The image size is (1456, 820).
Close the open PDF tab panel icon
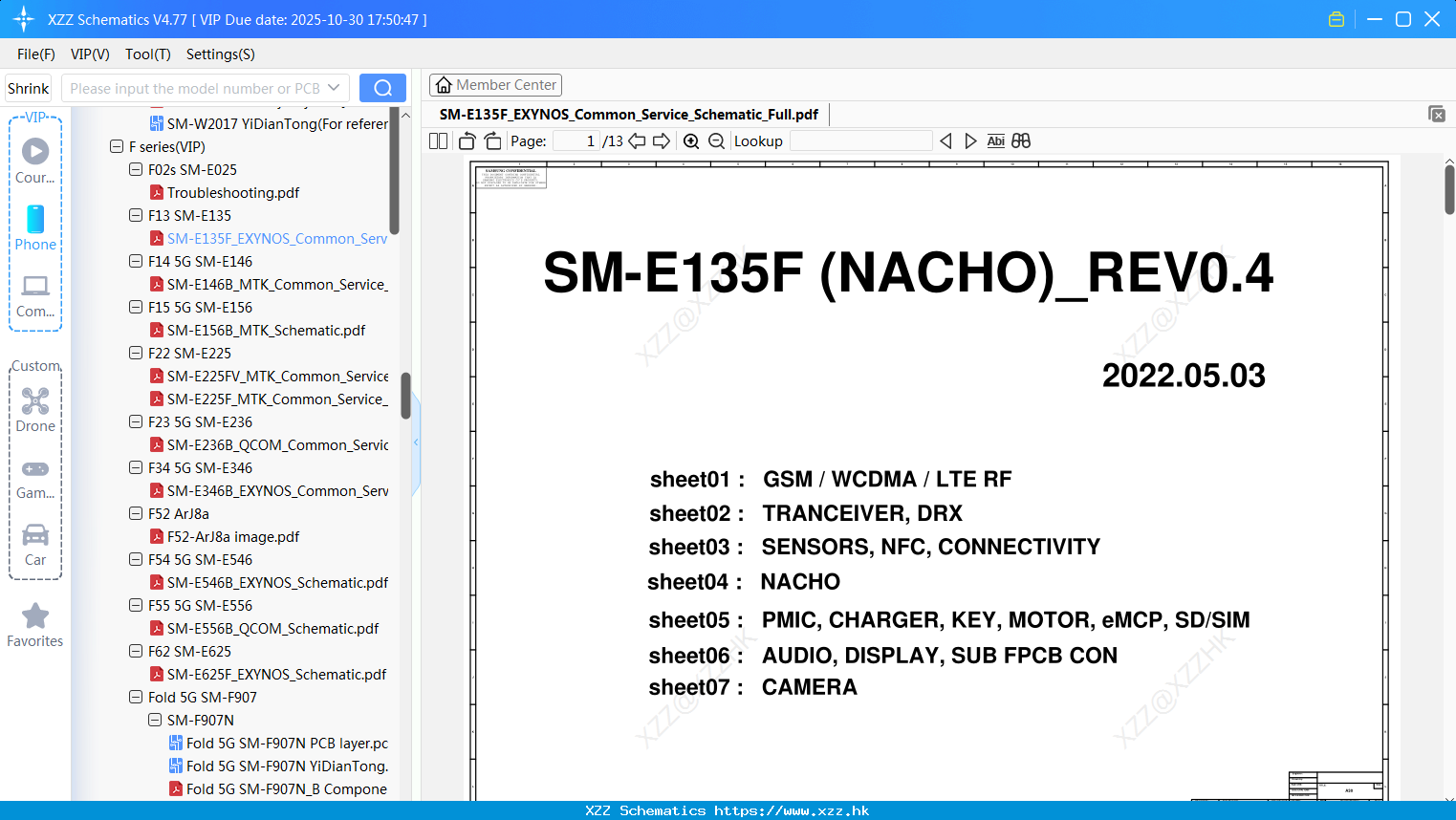tap(1437, 114)
